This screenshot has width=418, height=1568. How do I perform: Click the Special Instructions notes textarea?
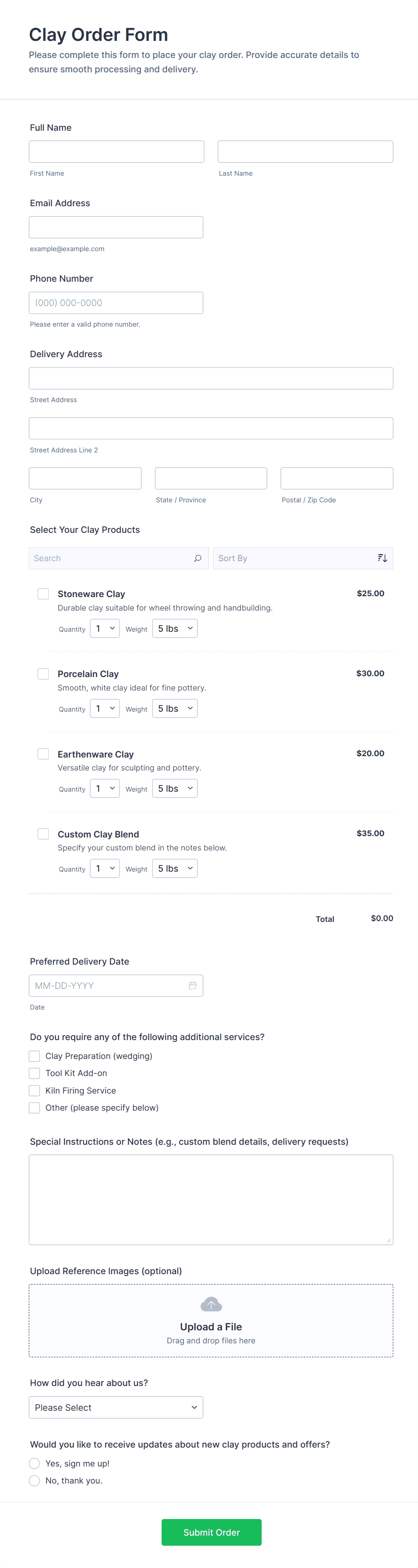pos(211,1199)
